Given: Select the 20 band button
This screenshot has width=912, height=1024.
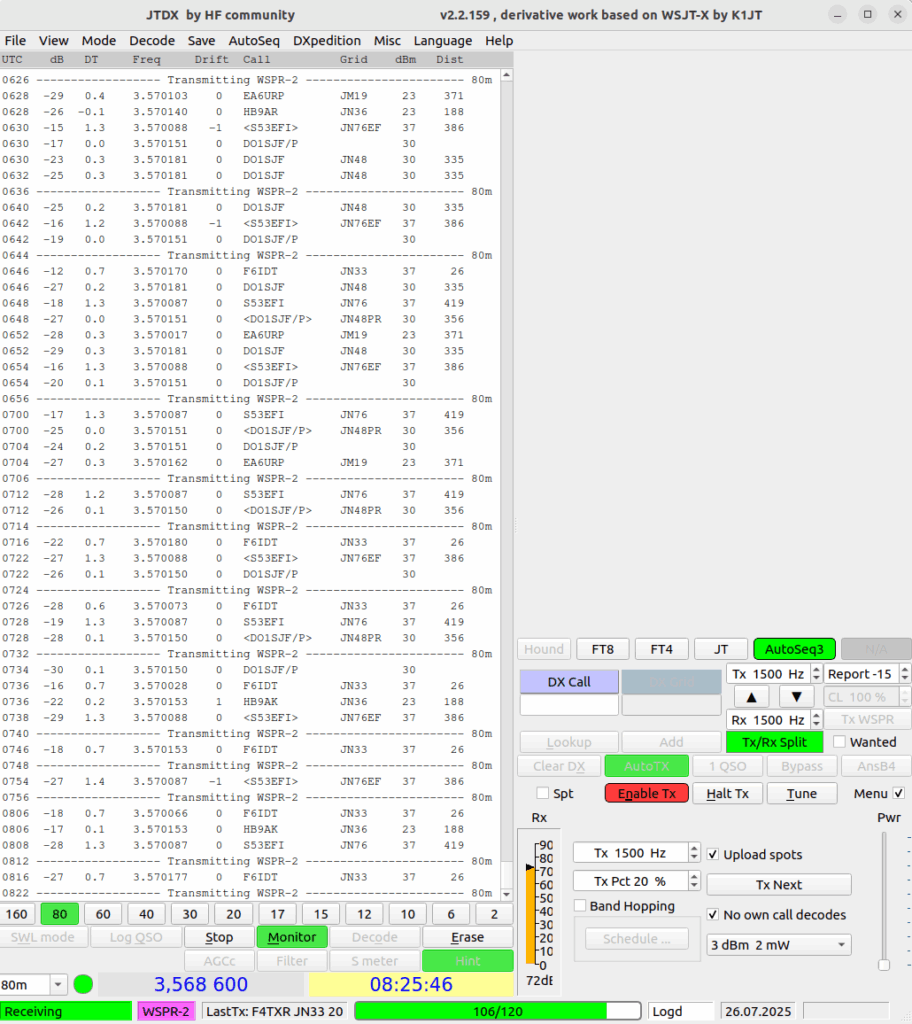Looking at the screenshot, I should 233,914.
